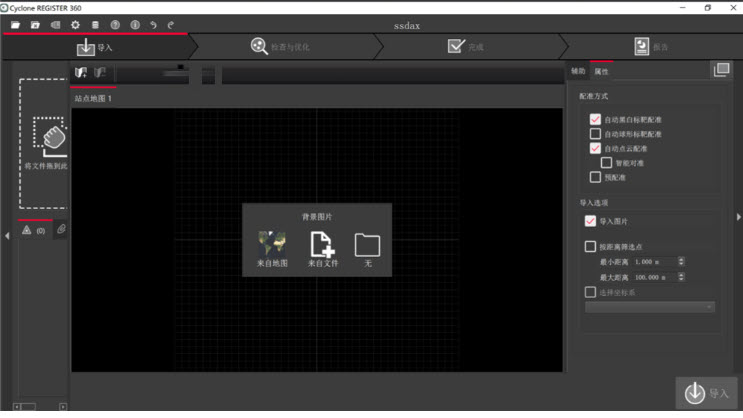Click the undo arrow icon

pyautogui.click(x=153, y=25)
